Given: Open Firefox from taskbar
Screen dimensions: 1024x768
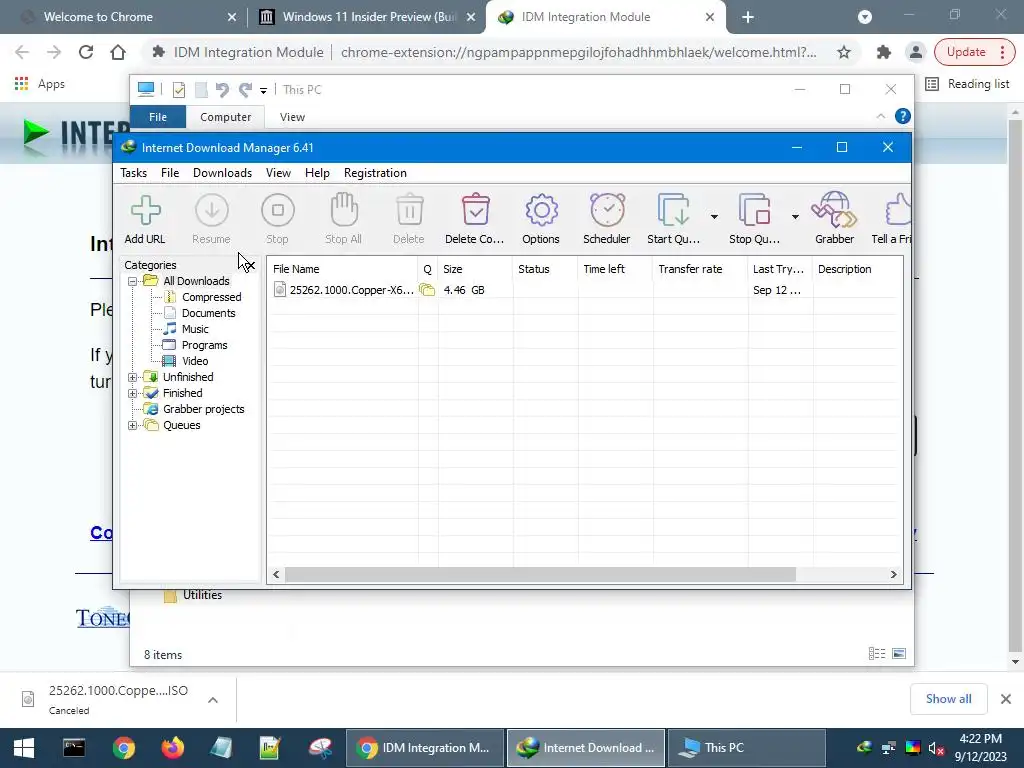Looking at the screenshot, I should [172, 748].
